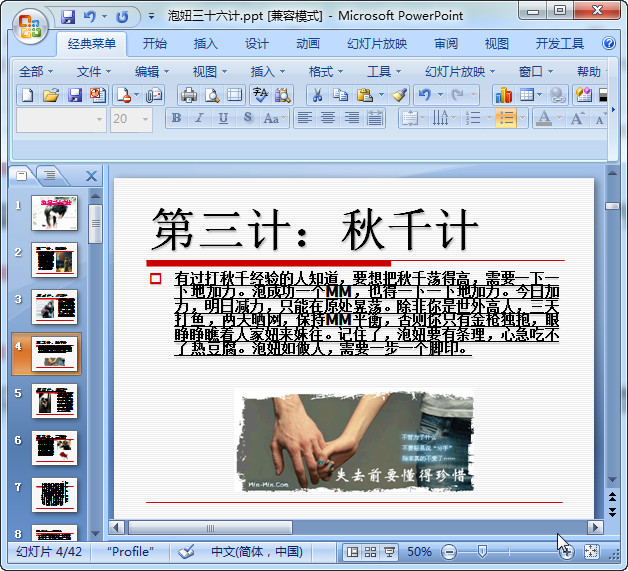This screenshot has width=628, height=571.
Task: Open Customize Quick Access Toolbar arrow
Action: (x=151, y=16)
